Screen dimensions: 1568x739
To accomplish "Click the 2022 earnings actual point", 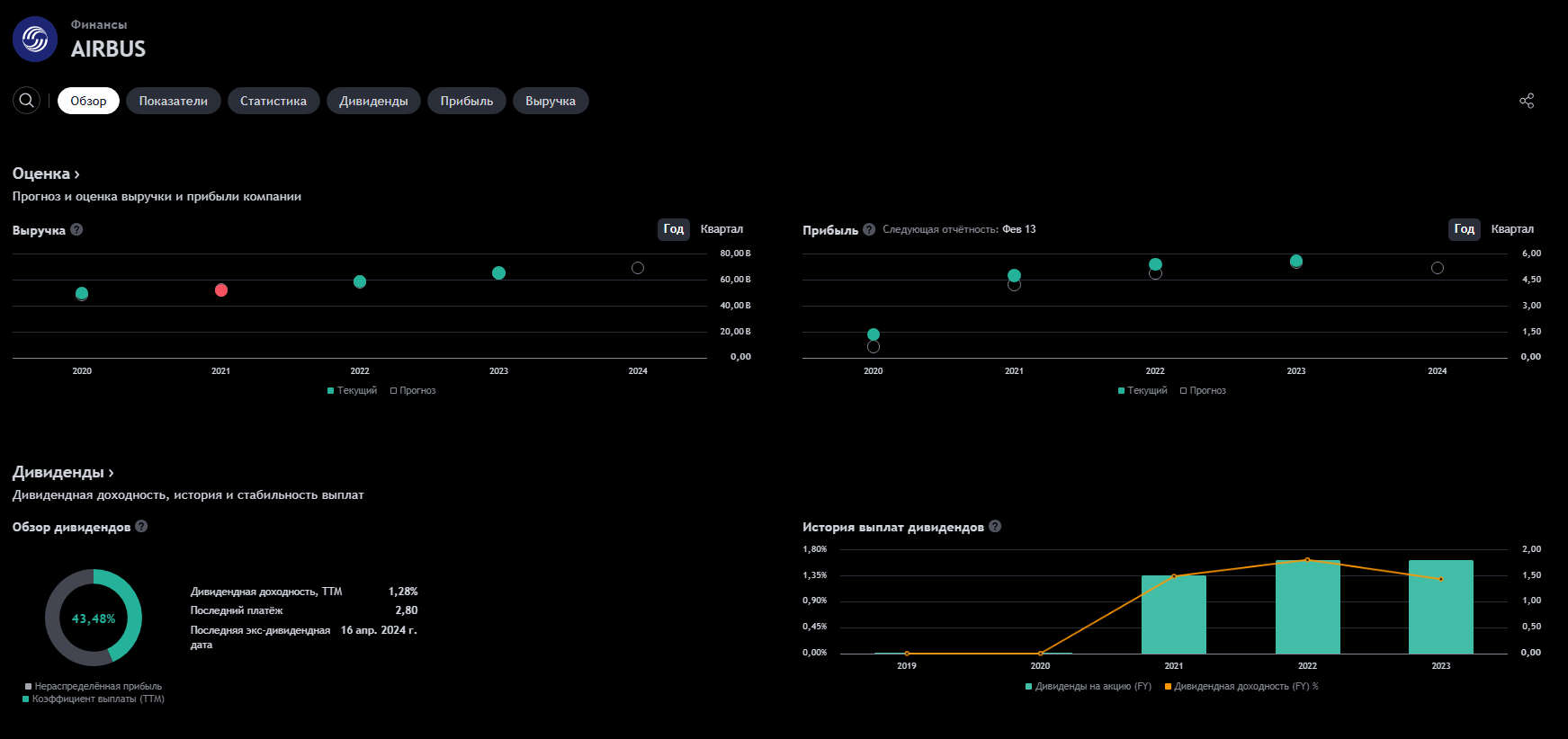I will tap(1155, 264).
